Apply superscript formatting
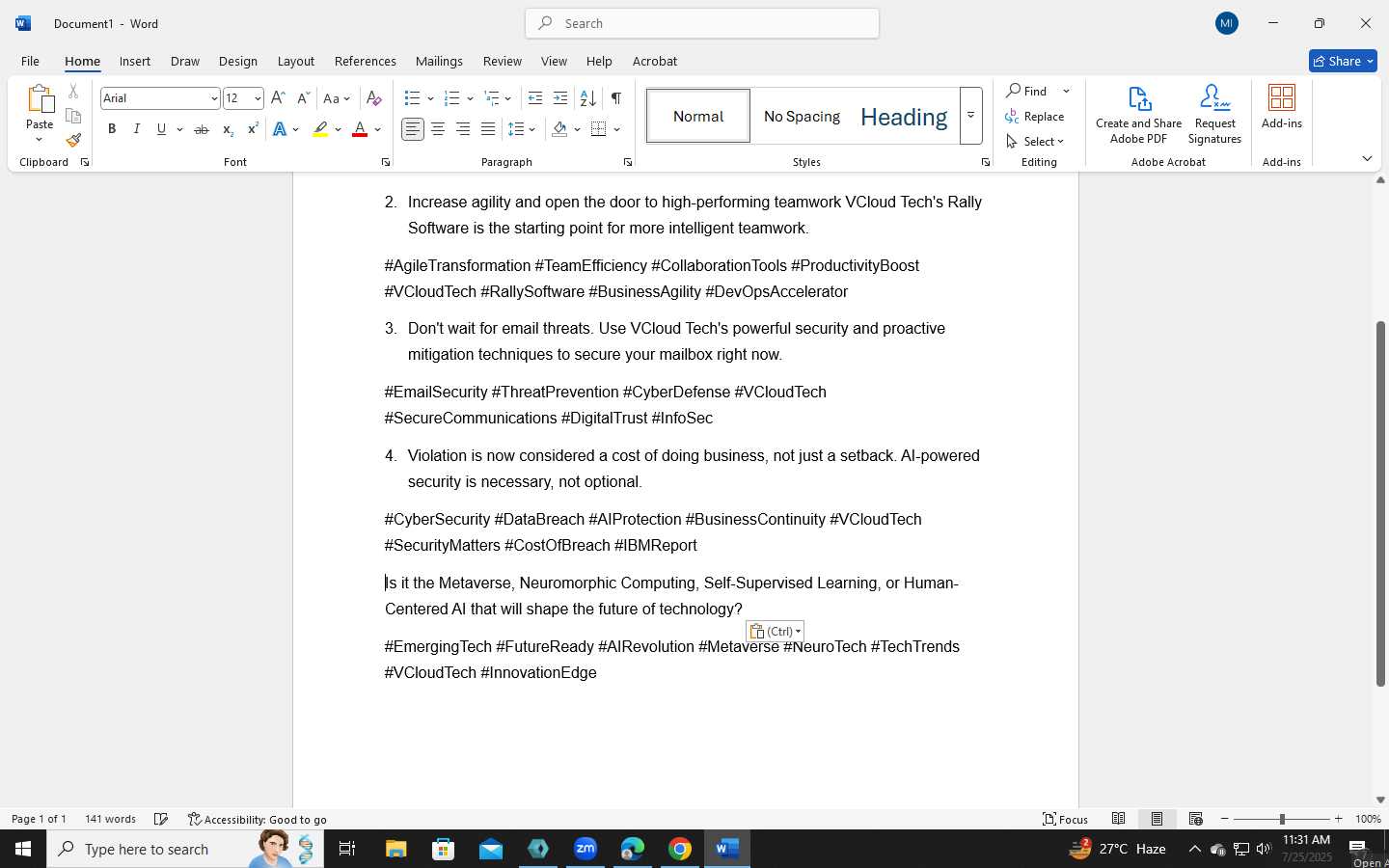The height and width of the screenshot is (868, 1389). (x=252, y=129)
